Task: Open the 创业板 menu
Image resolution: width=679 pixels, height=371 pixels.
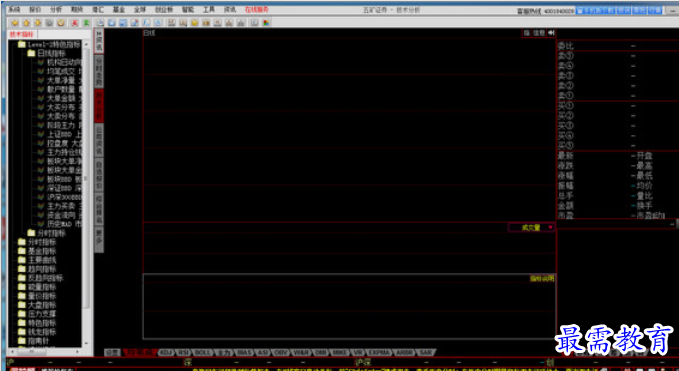Action: 164,10
